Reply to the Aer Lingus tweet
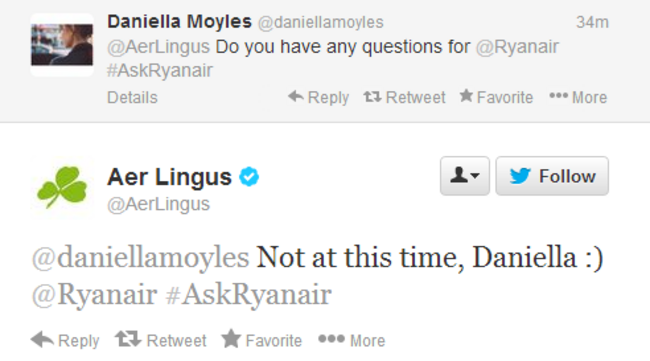650x361 pixels. (x=65, y=340)
